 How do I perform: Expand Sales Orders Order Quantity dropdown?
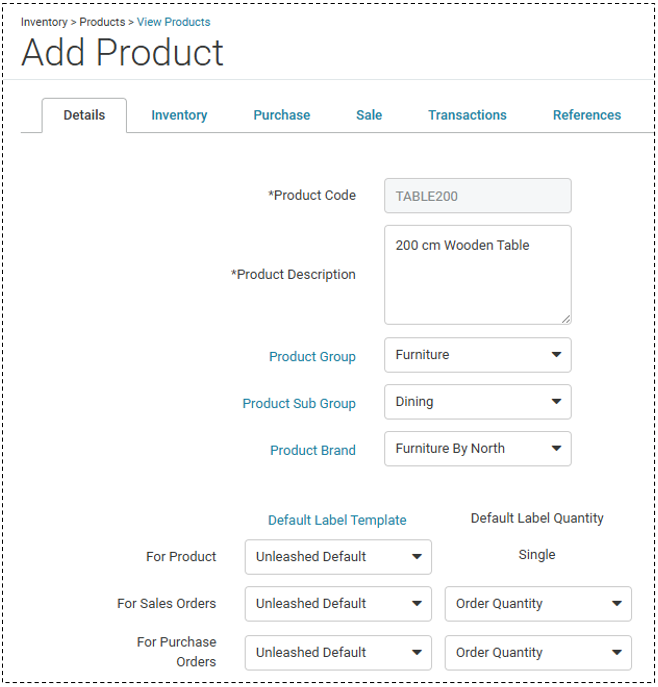tap(538, 604)
